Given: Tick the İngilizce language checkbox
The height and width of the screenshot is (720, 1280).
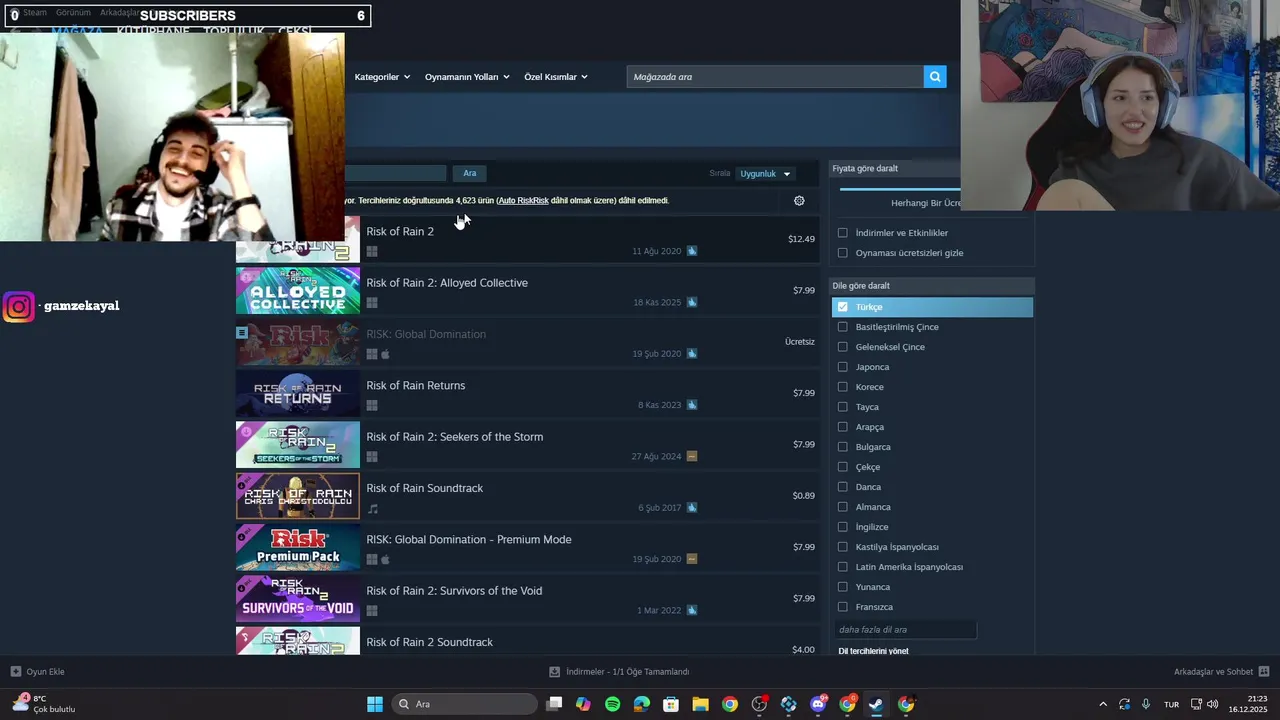Looking at the screenshot, I should [x=843, y=527].
